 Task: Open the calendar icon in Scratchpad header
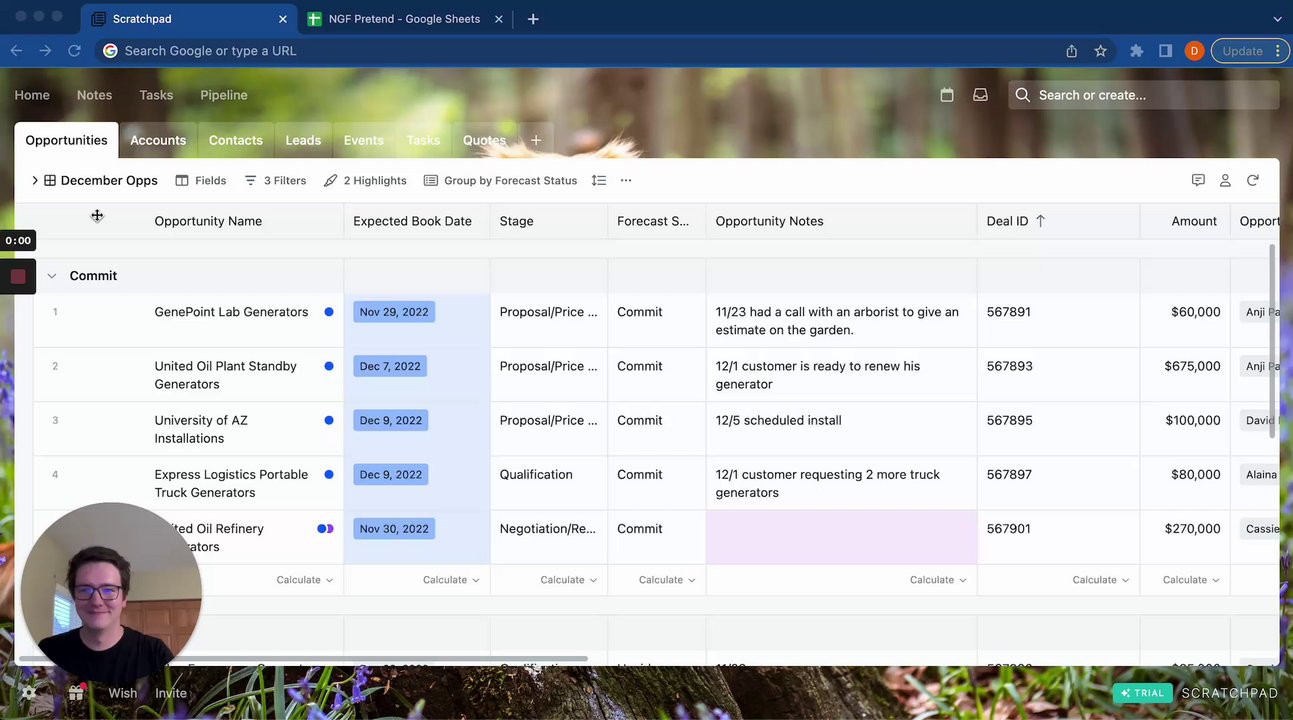pyautogui.click(x=947, y=95)
